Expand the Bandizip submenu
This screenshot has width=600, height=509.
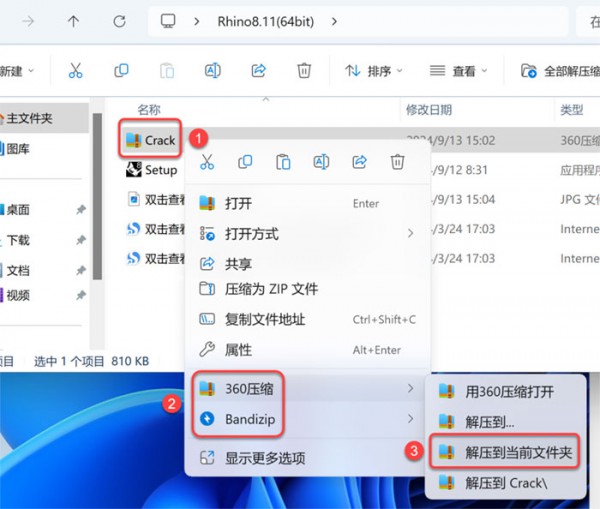(x=411, y=419)
